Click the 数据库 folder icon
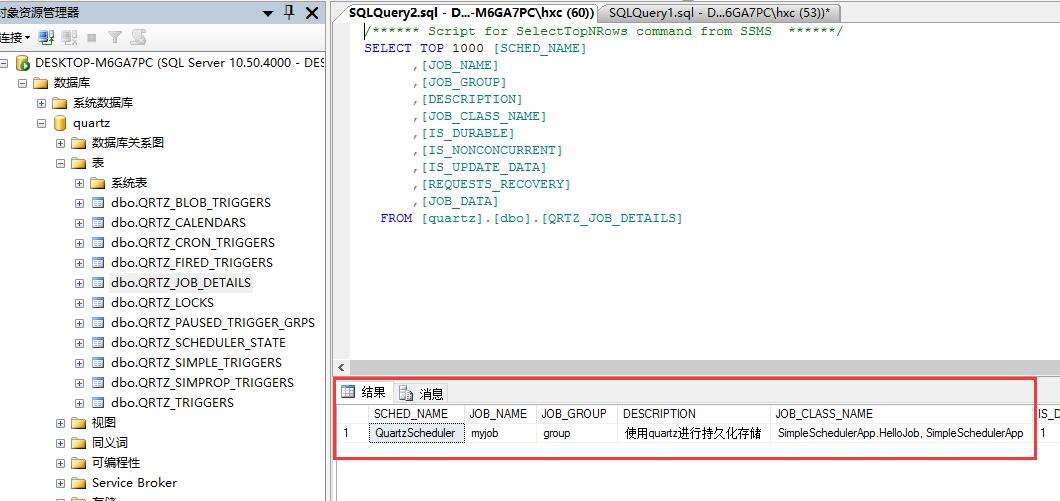Image resolution: width=1060 pixels, height=501 pixels. [x=41, y=83]
